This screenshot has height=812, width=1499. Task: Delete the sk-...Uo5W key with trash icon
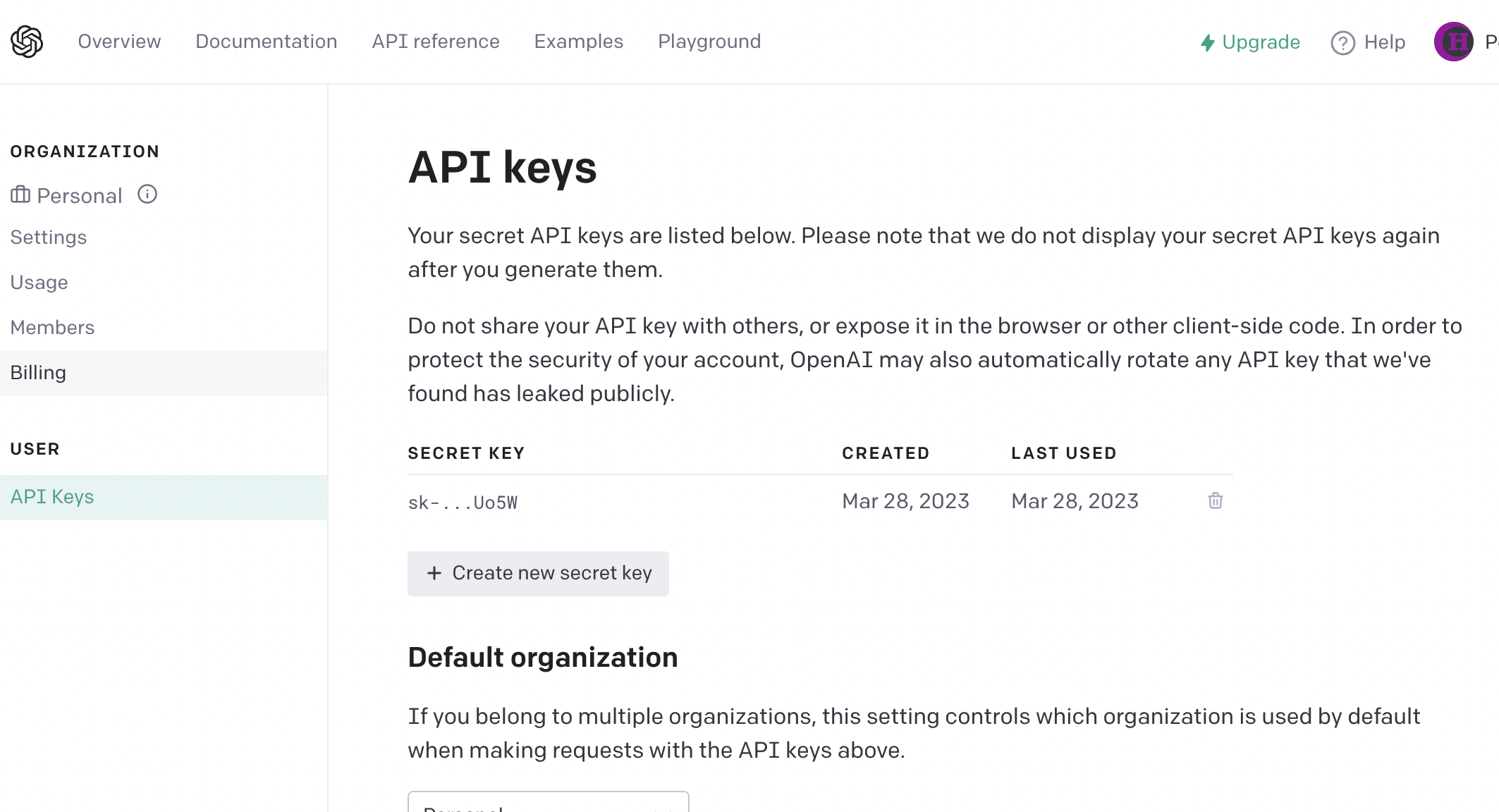[x=1214, y=500]
